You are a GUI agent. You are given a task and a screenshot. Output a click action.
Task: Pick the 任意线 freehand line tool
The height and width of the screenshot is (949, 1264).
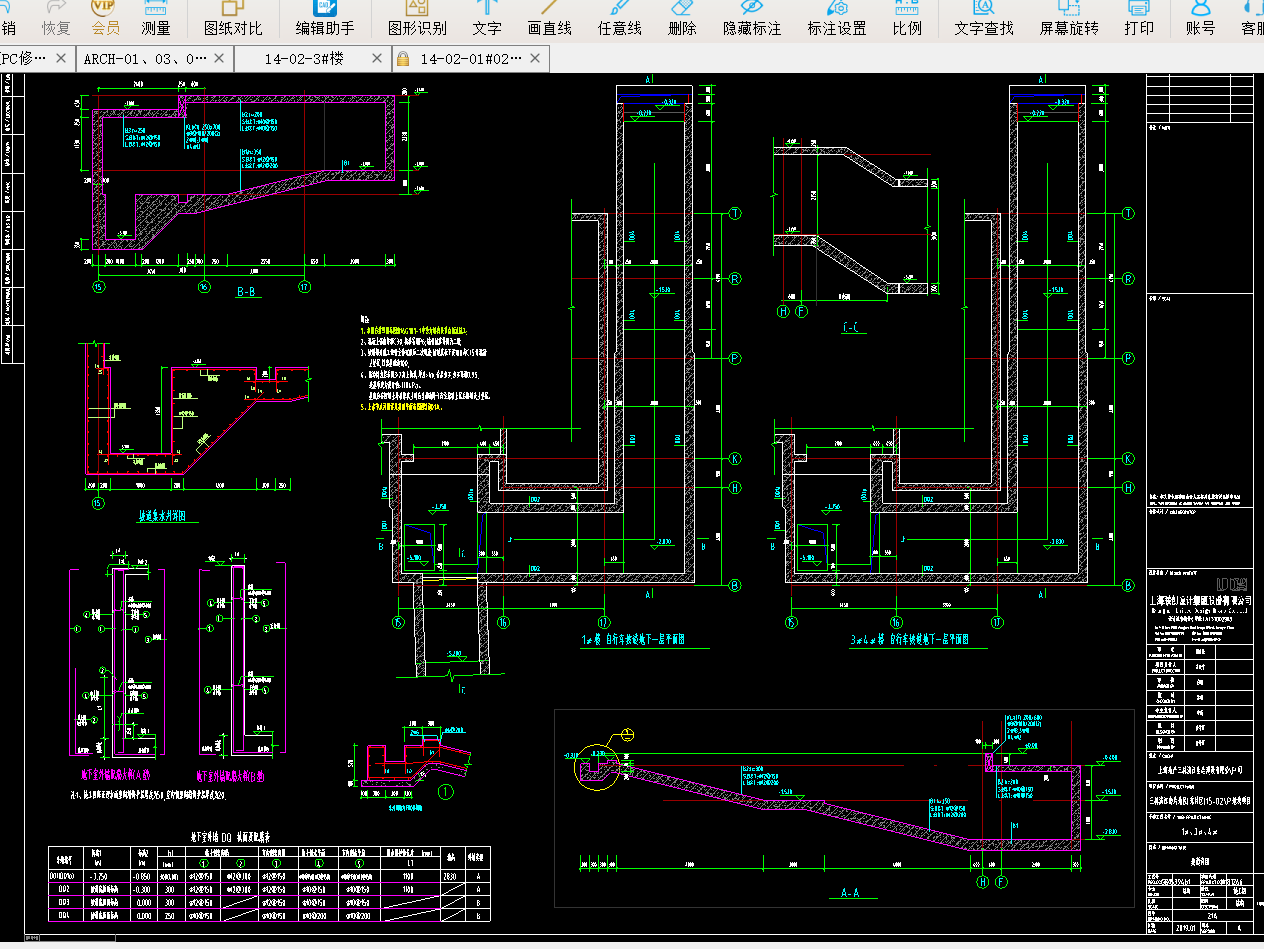(x=619, y=19)
